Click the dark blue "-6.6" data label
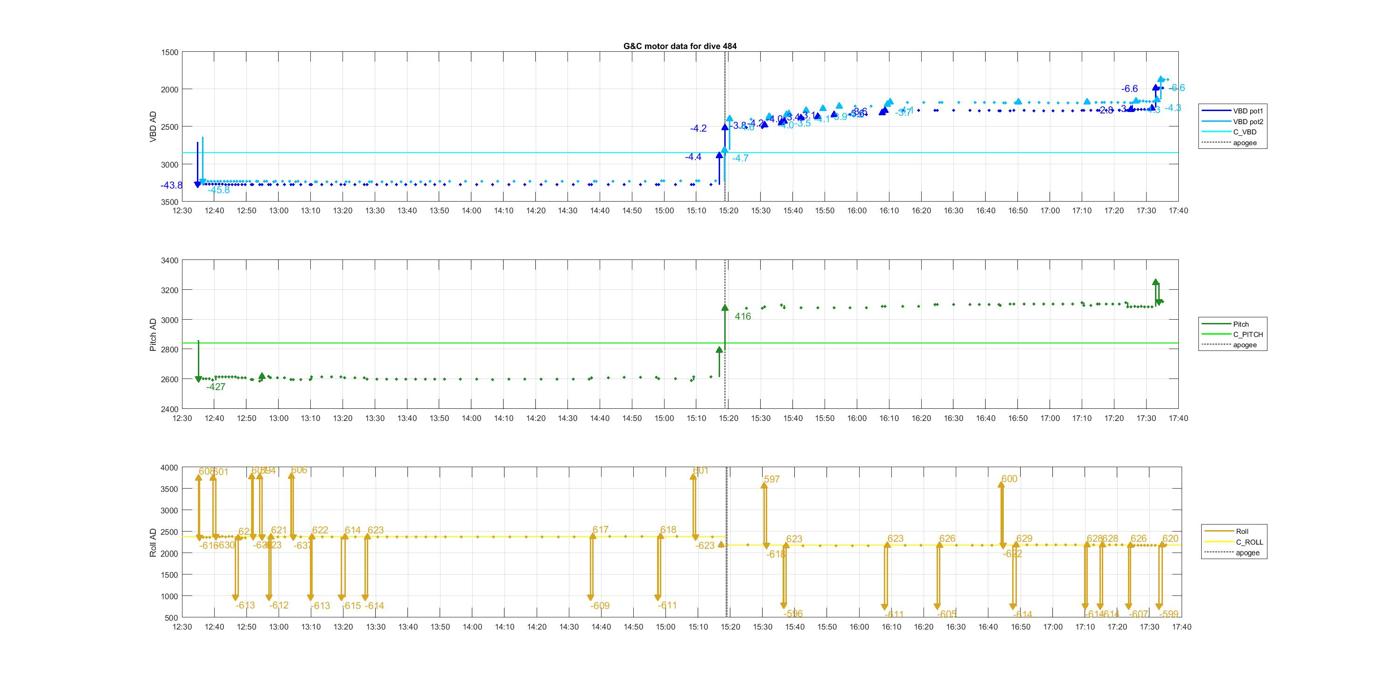The image size is (1400, 693). click(x=1129, y=89)
